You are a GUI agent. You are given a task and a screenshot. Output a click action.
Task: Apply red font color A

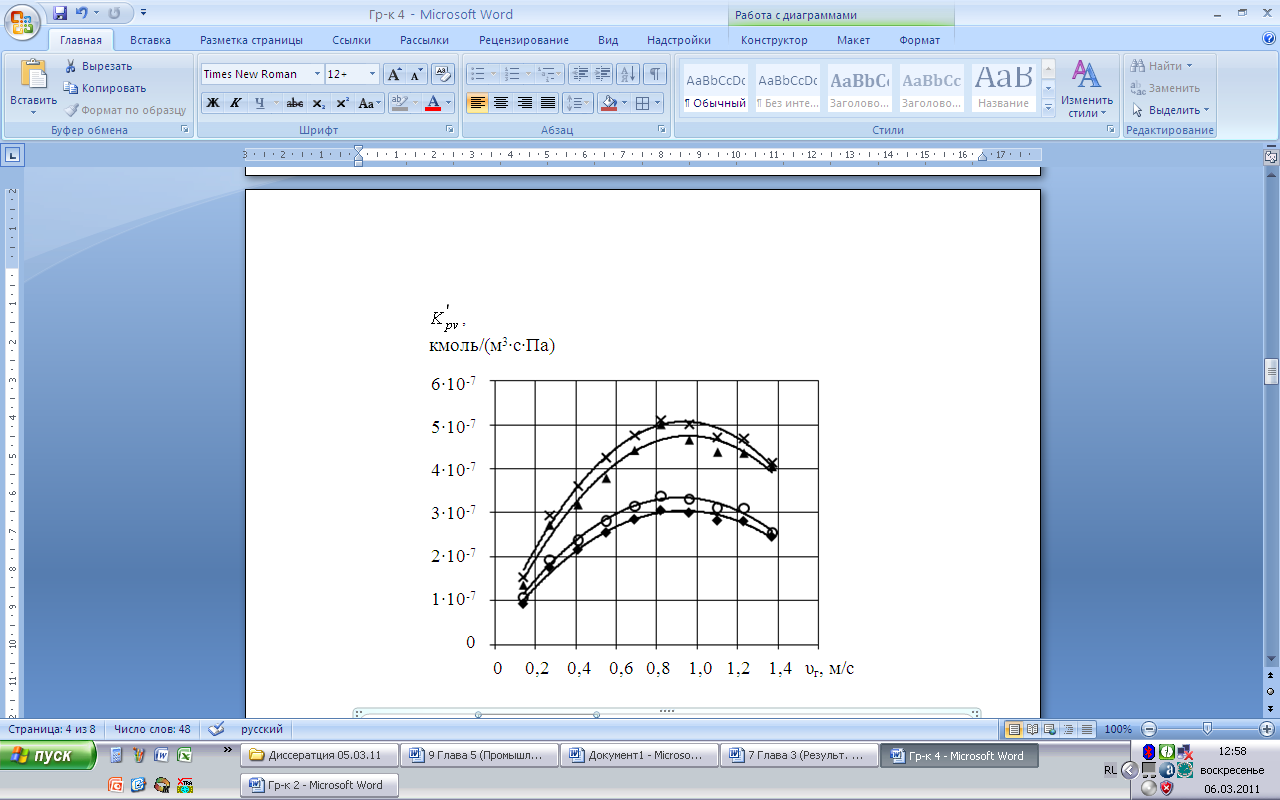[433, 103]
